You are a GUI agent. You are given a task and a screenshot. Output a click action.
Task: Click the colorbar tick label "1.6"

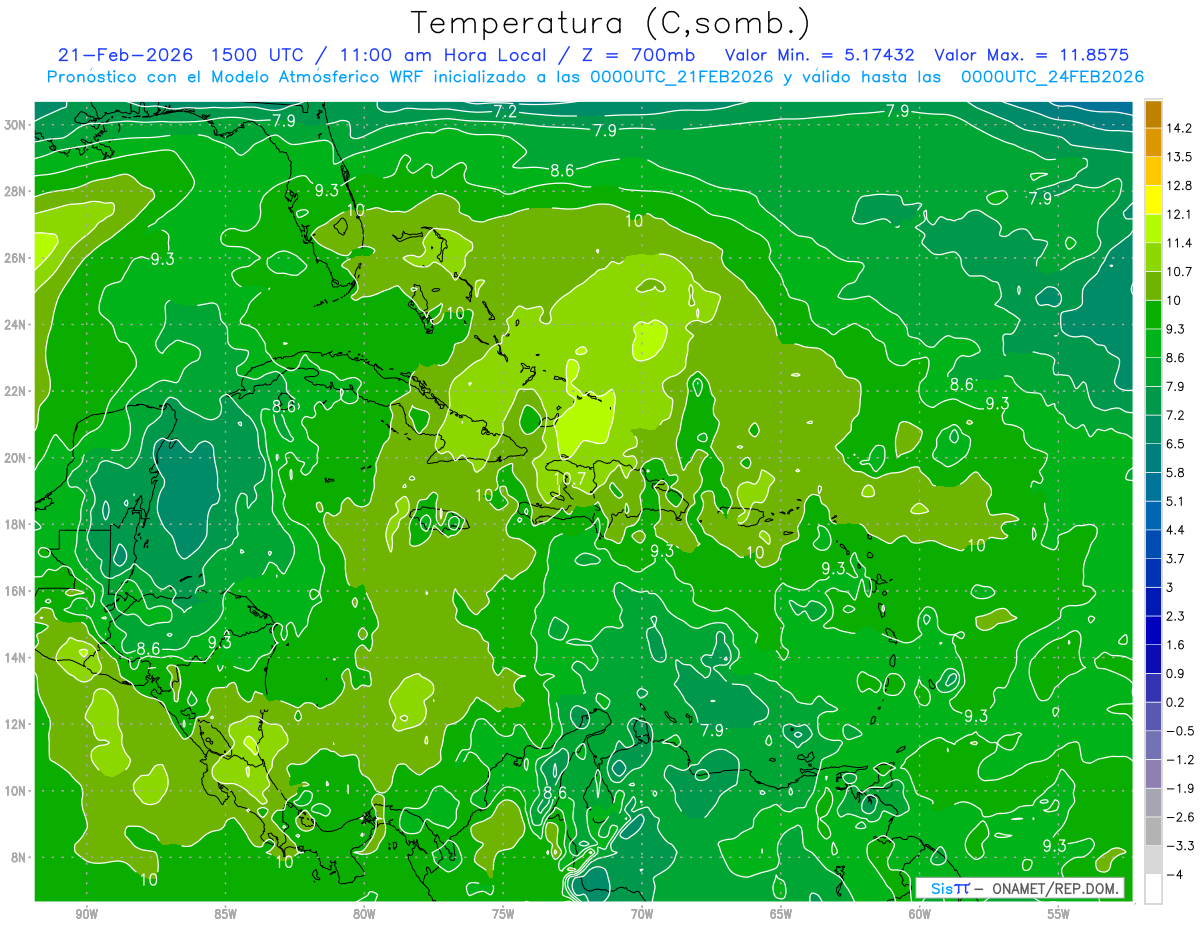coord(1176,645)
